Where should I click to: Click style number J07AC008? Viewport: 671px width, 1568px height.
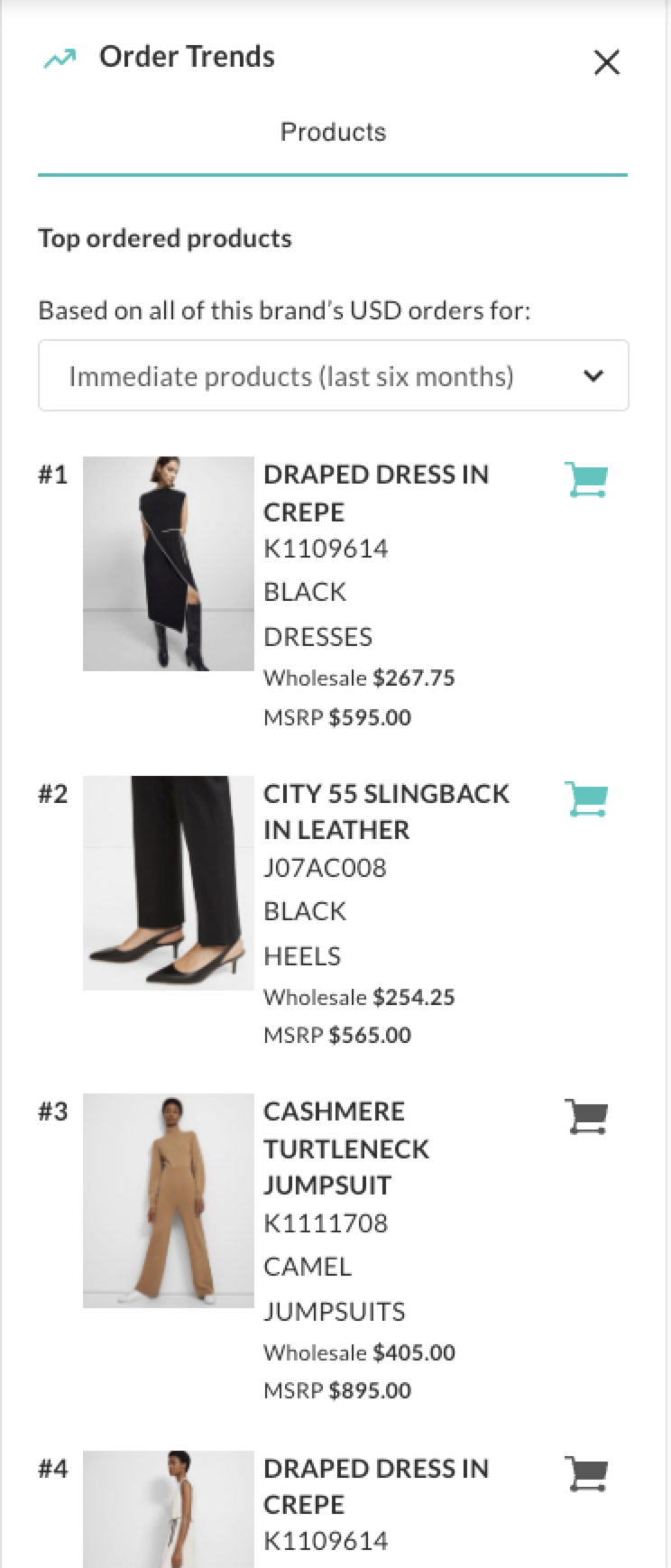[325, 868]
